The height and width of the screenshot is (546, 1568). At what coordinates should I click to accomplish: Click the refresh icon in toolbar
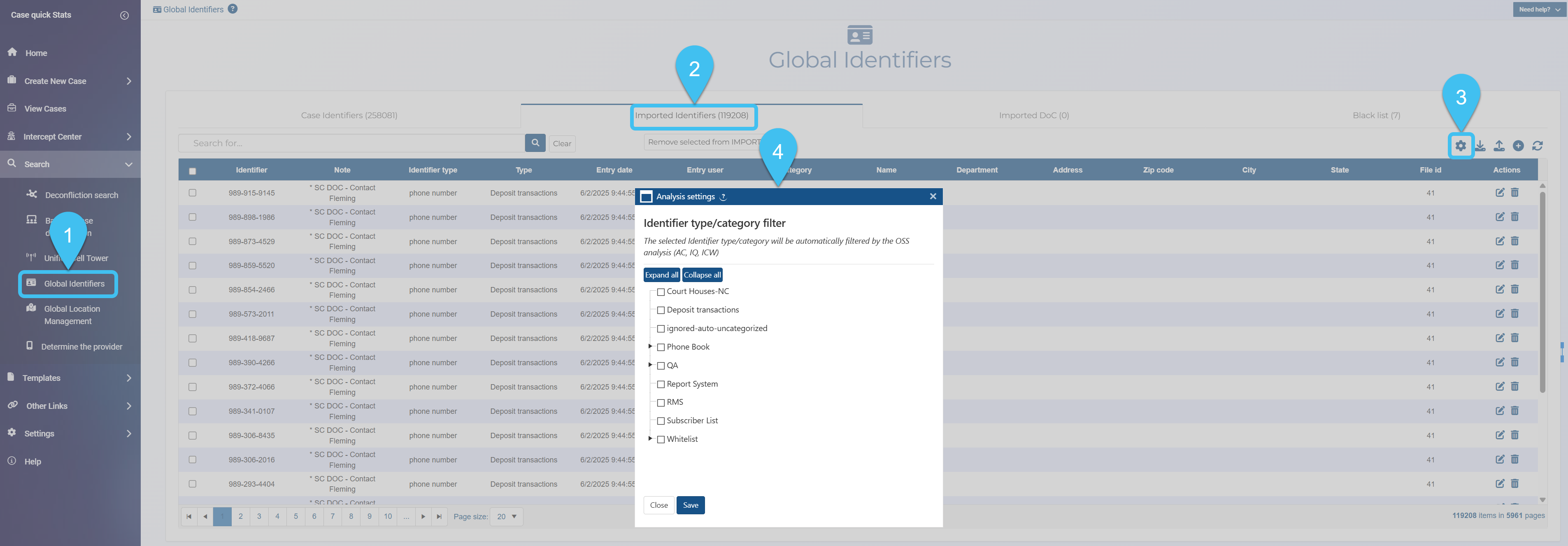tap(1538, 145)
